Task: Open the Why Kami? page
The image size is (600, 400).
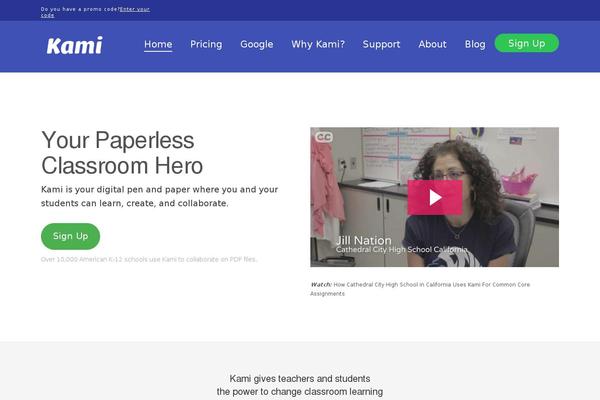Action: (x=318, y=44)
